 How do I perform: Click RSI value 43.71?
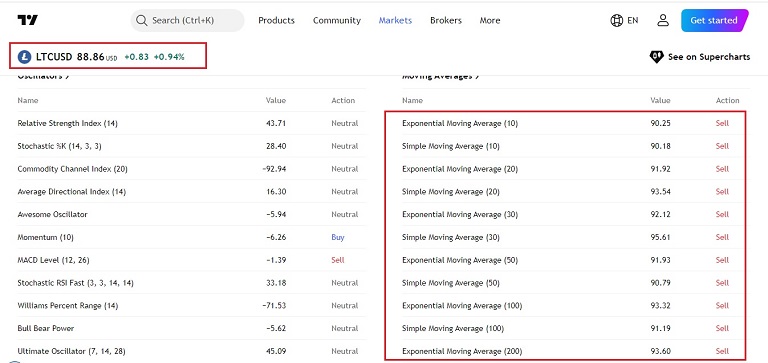(276, 123)
